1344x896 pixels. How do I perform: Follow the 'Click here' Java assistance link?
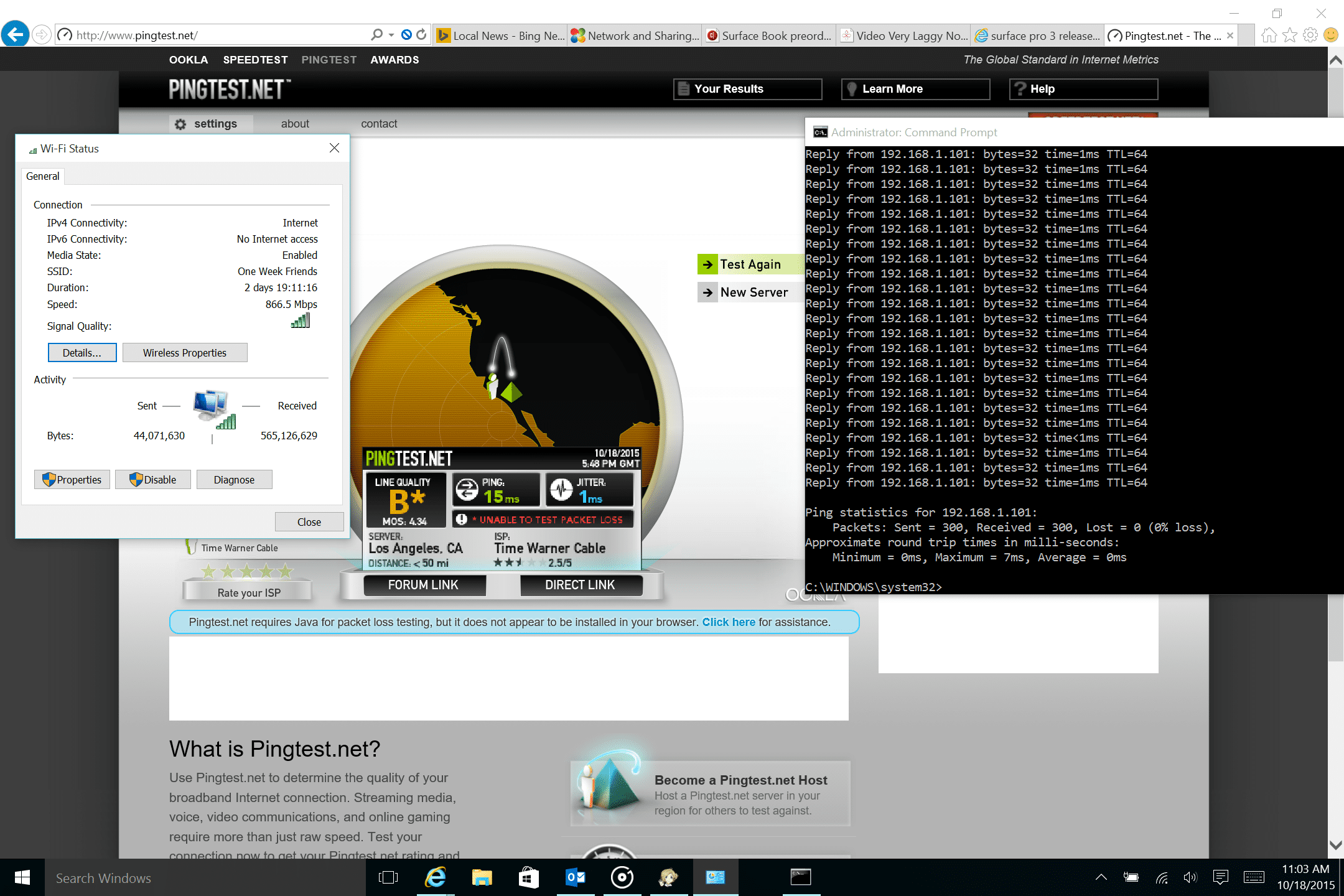coord(729,622)
